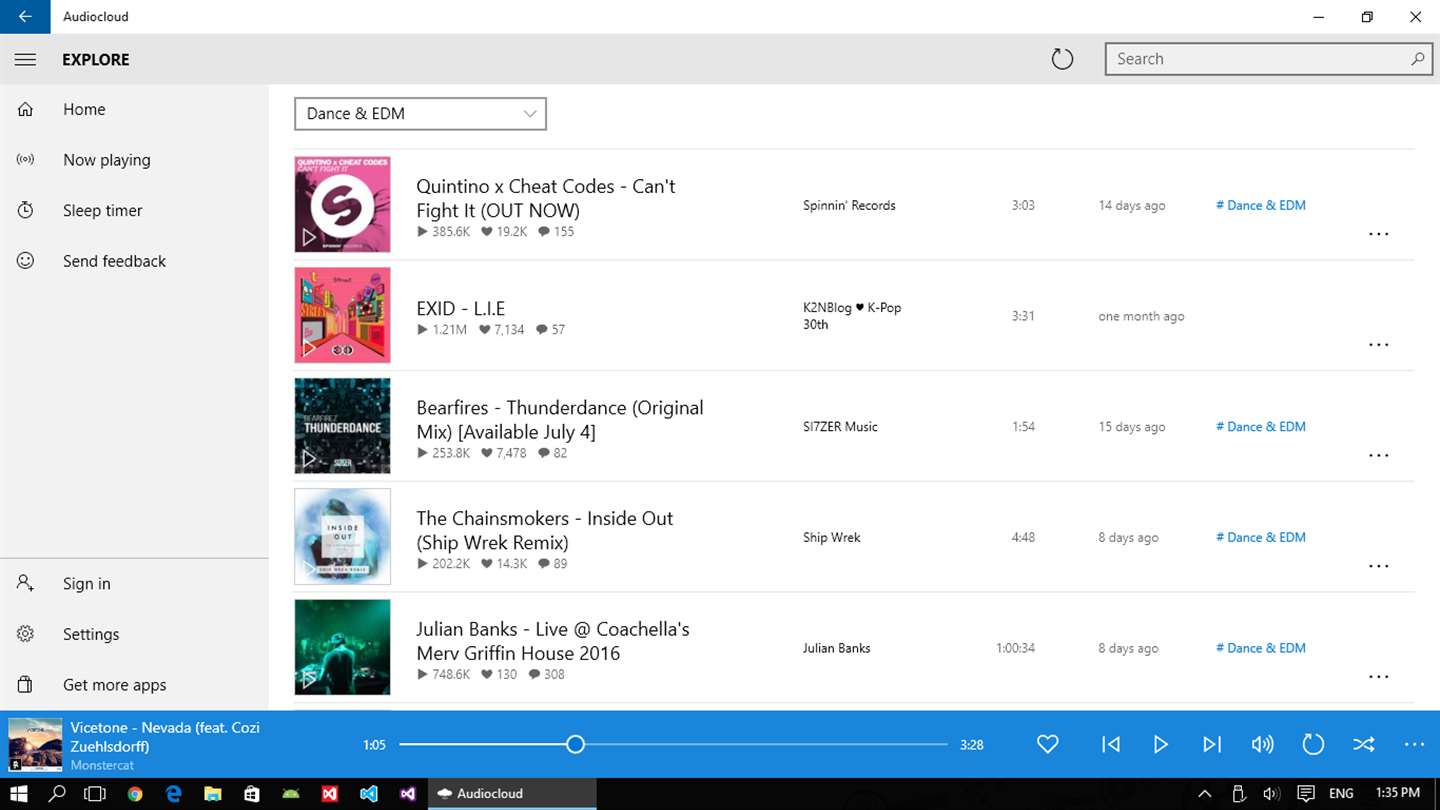Screen dimensions: 1440x810
Task: Click the Dance & EDM tag on Chainsmokers row
Action: tap(1261, 537)
